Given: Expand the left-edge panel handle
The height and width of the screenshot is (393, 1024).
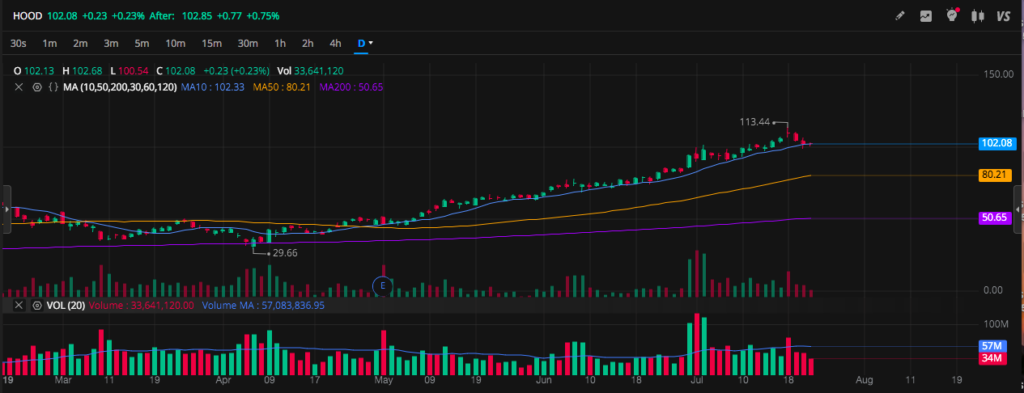Looking at the screenshot, I should pyautogui.click(x=7, y=209).
